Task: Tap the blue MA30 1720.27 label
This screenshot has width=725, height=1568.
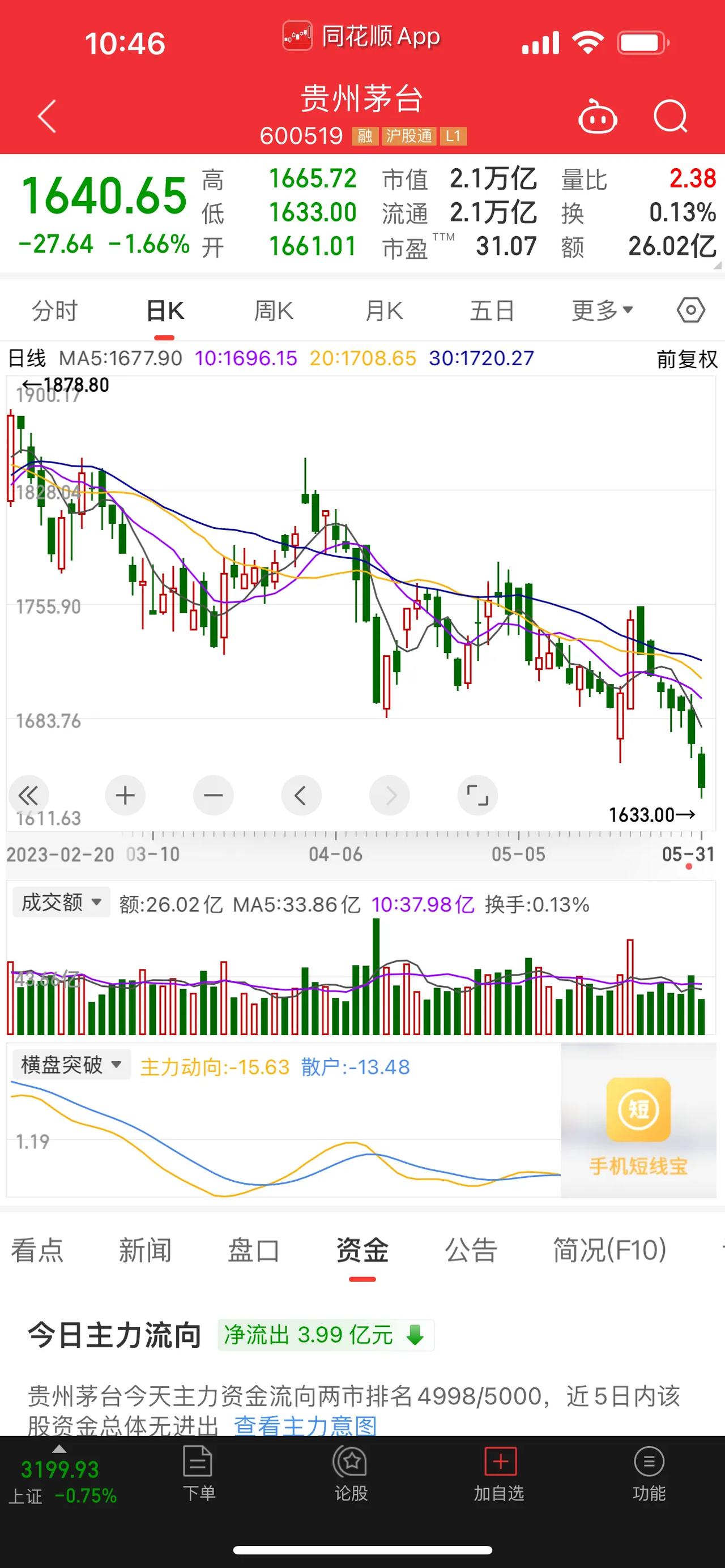Action: pyautogui.click(x=481, y=358)
